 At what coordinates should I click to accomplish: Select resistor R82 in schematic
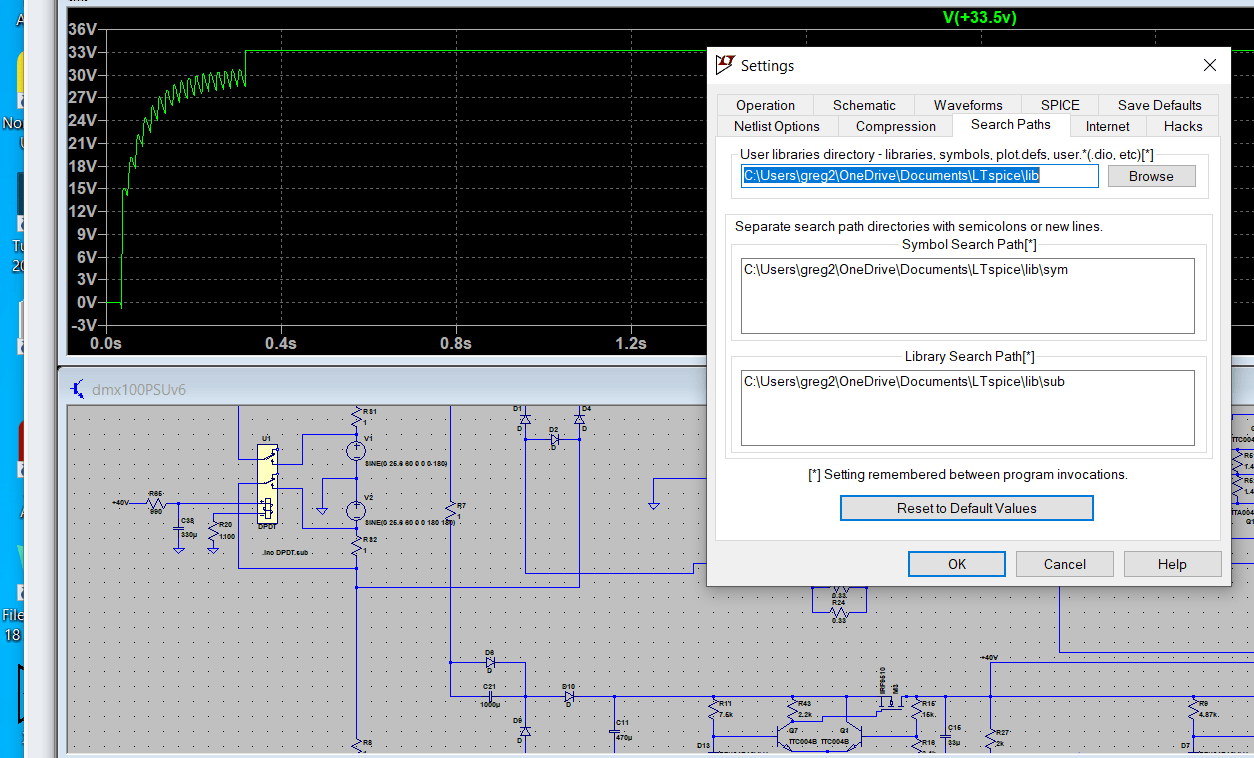[x=356, y=546]
